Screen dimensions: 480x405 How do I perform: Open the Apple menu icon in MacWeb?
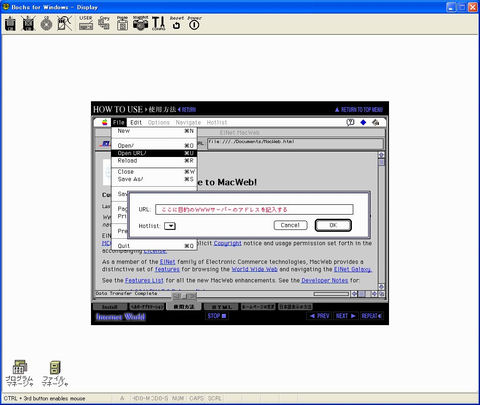[x=105, y=122]
